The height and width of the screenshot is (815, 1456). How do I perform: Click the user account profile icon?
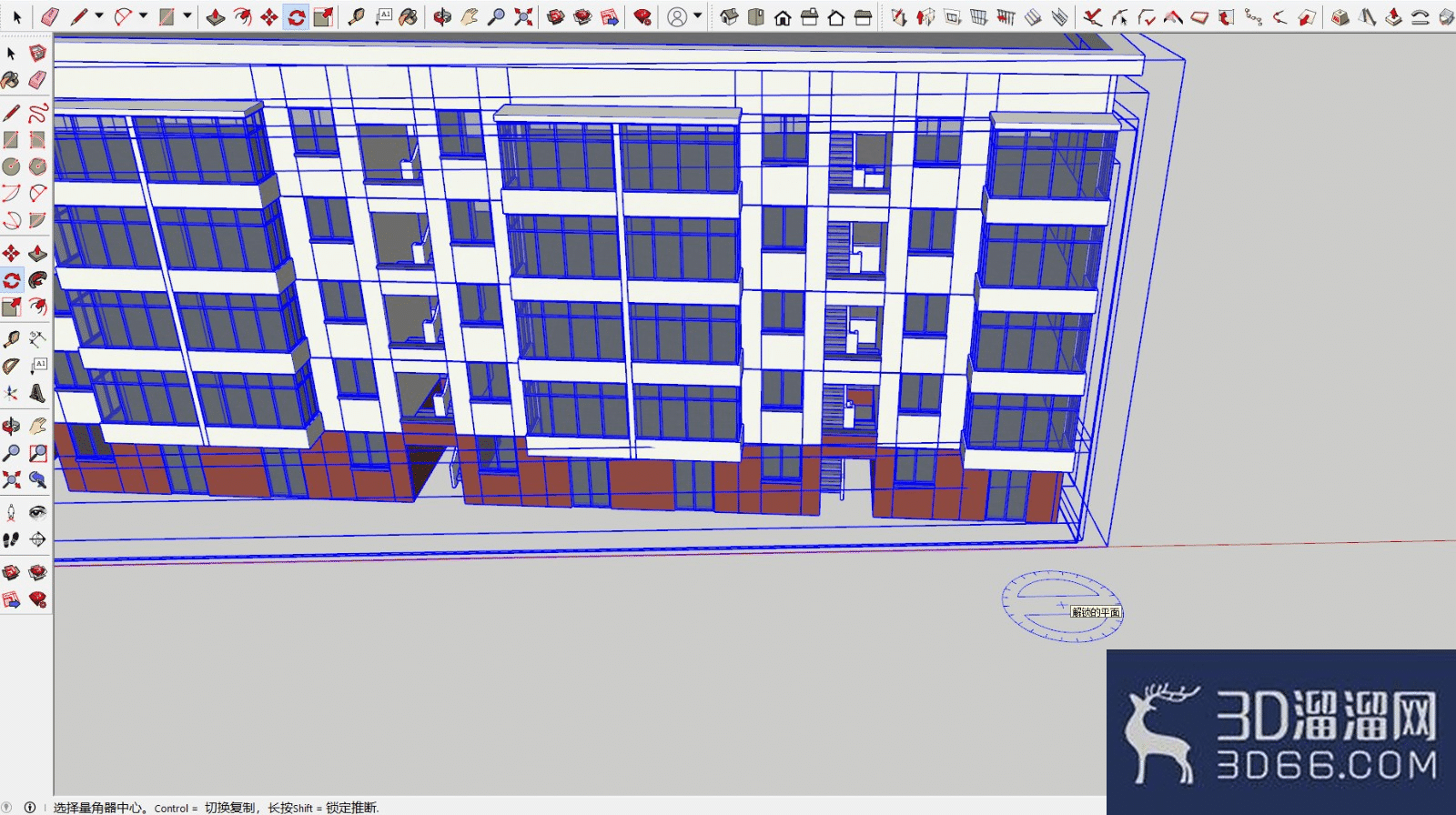click(x=677, y=16)
